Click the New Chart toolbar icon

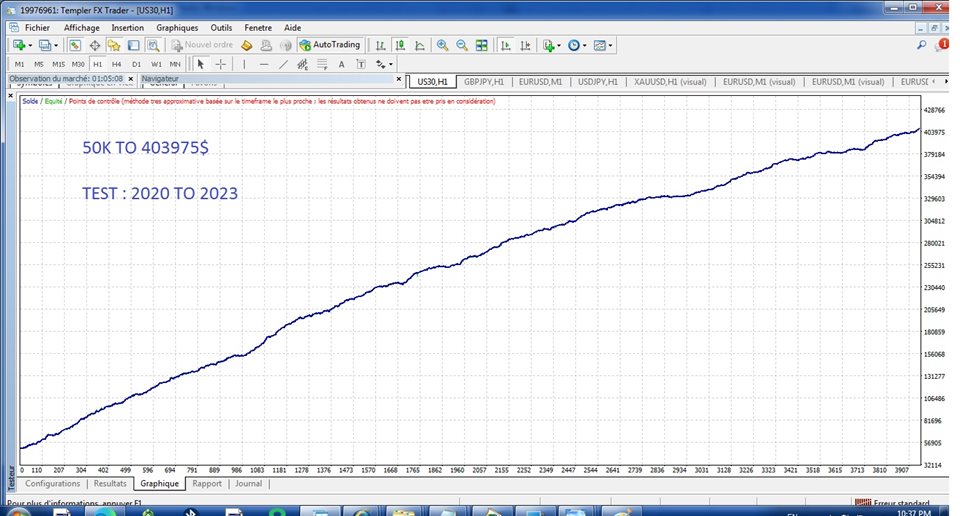pyautogui.click(x=19, y=45)
